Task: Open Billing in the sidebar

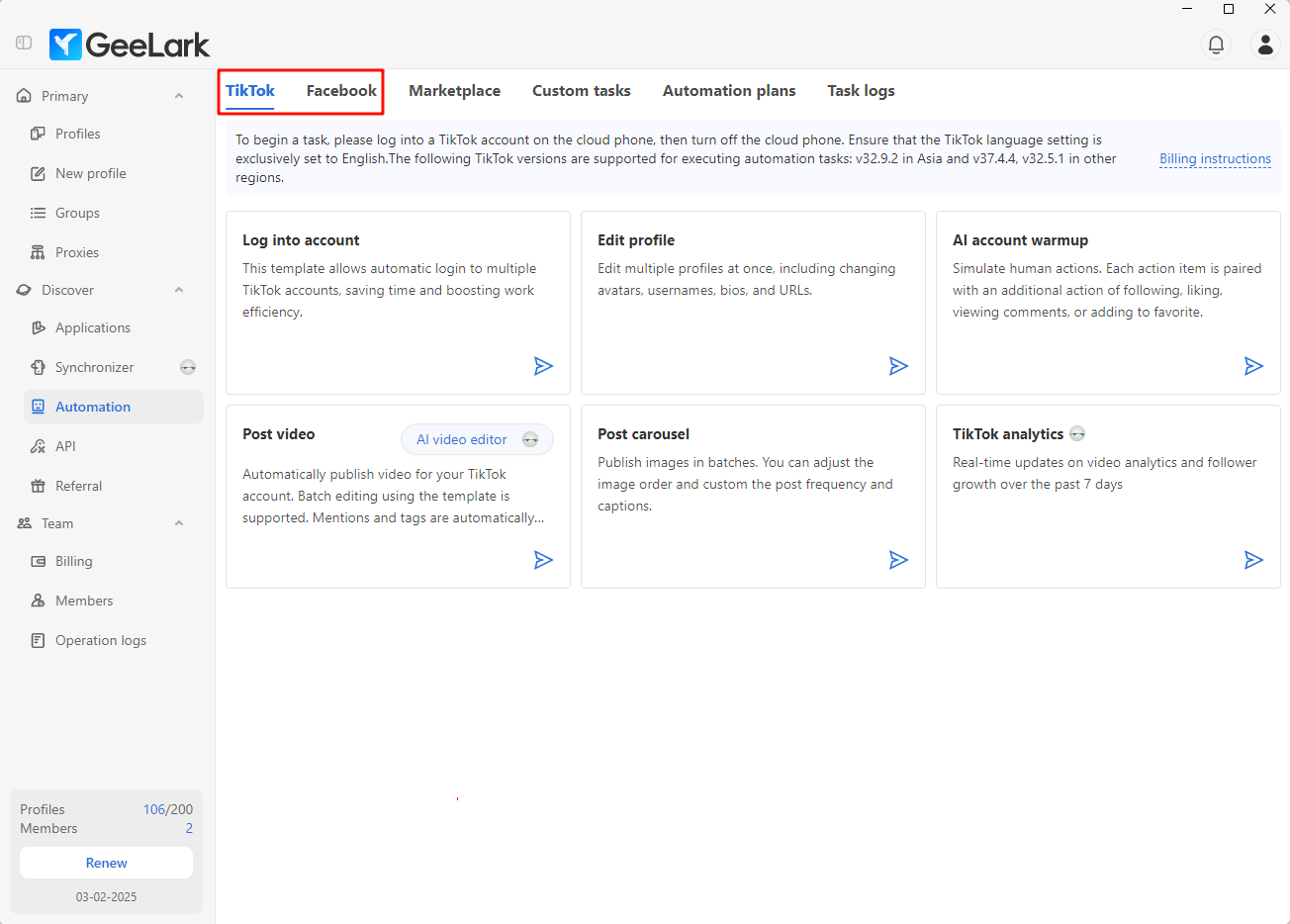Action: (114, 561)
